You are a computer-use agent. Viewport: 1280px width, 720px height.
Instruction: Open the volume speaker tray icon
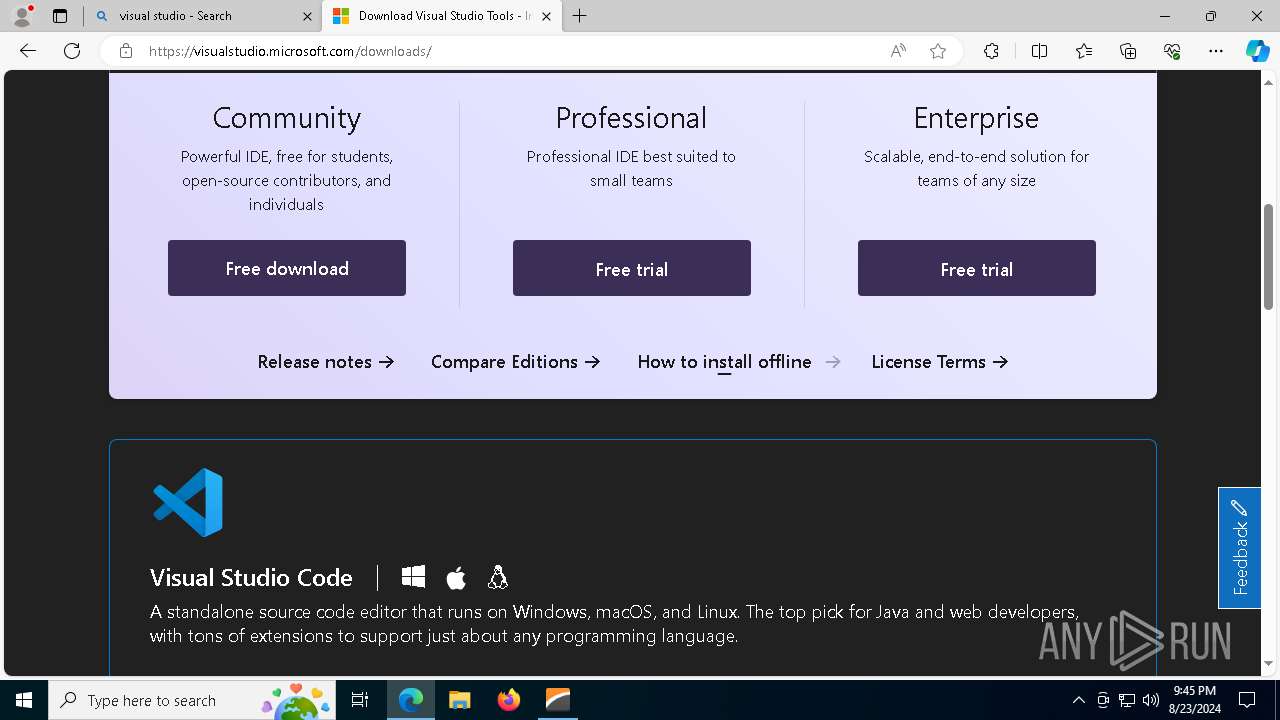[x=1150, y=700]
